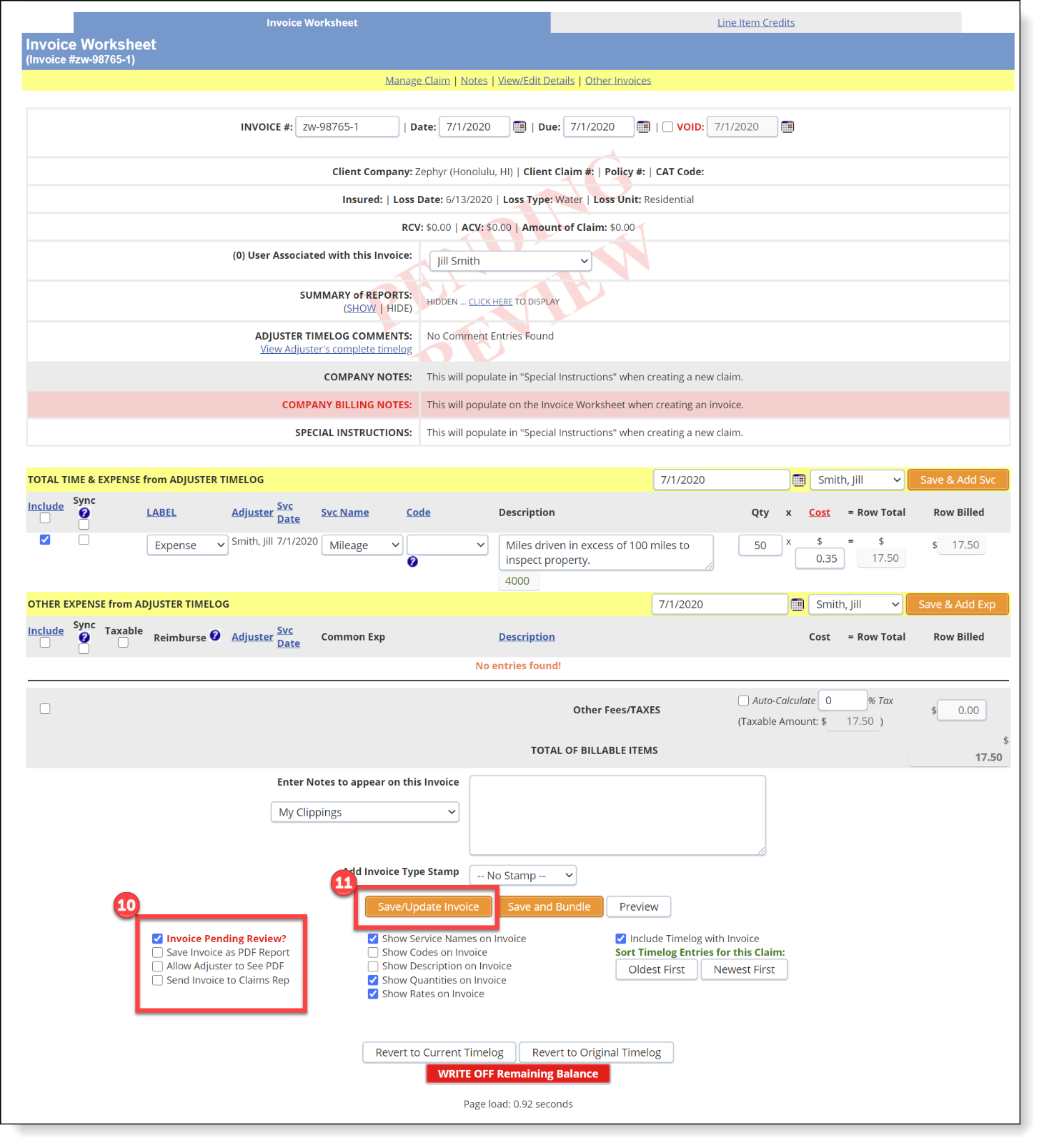Click help icon beside Reimburse

(x=215, y=635)
